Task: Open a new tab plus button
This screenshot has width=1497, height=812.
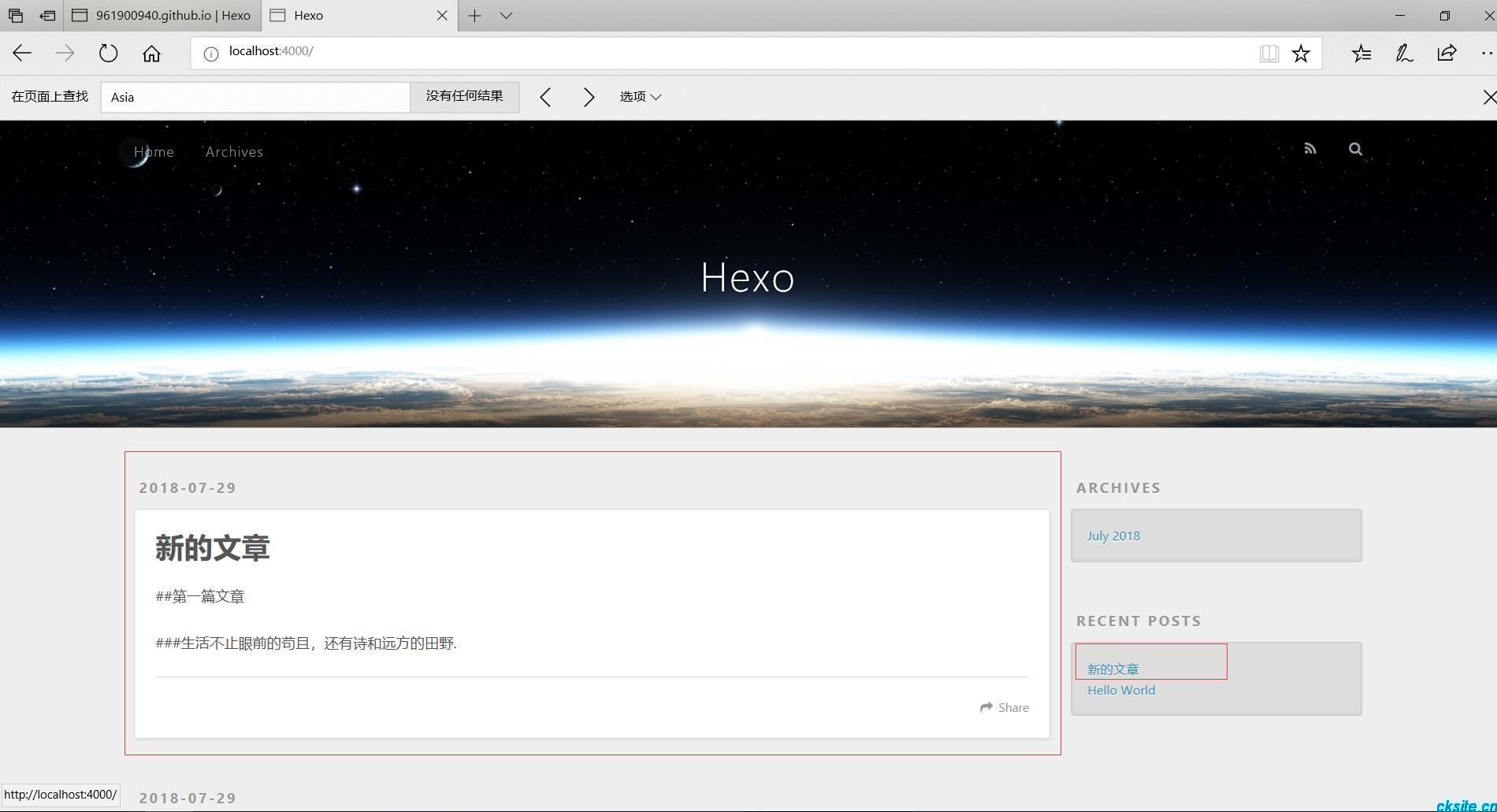Action: click(x=474, y=15)
